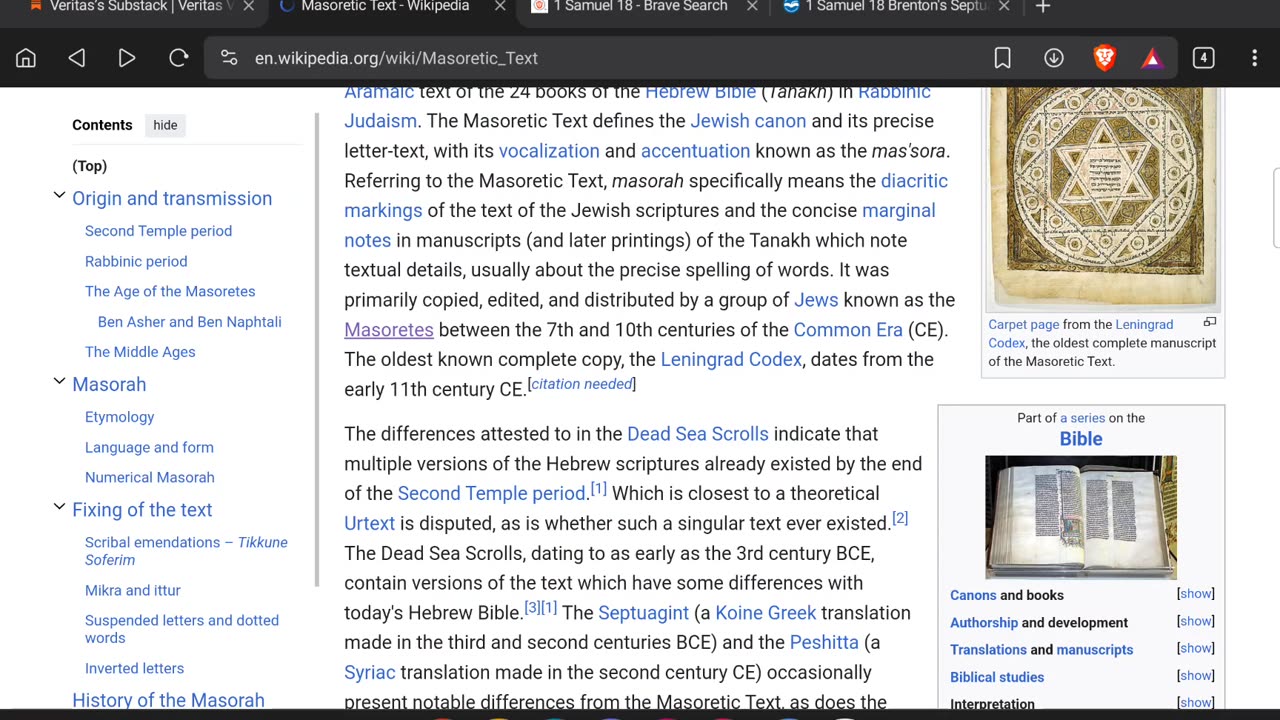
Task: Go to Etymology section
Action: point(119,417)
